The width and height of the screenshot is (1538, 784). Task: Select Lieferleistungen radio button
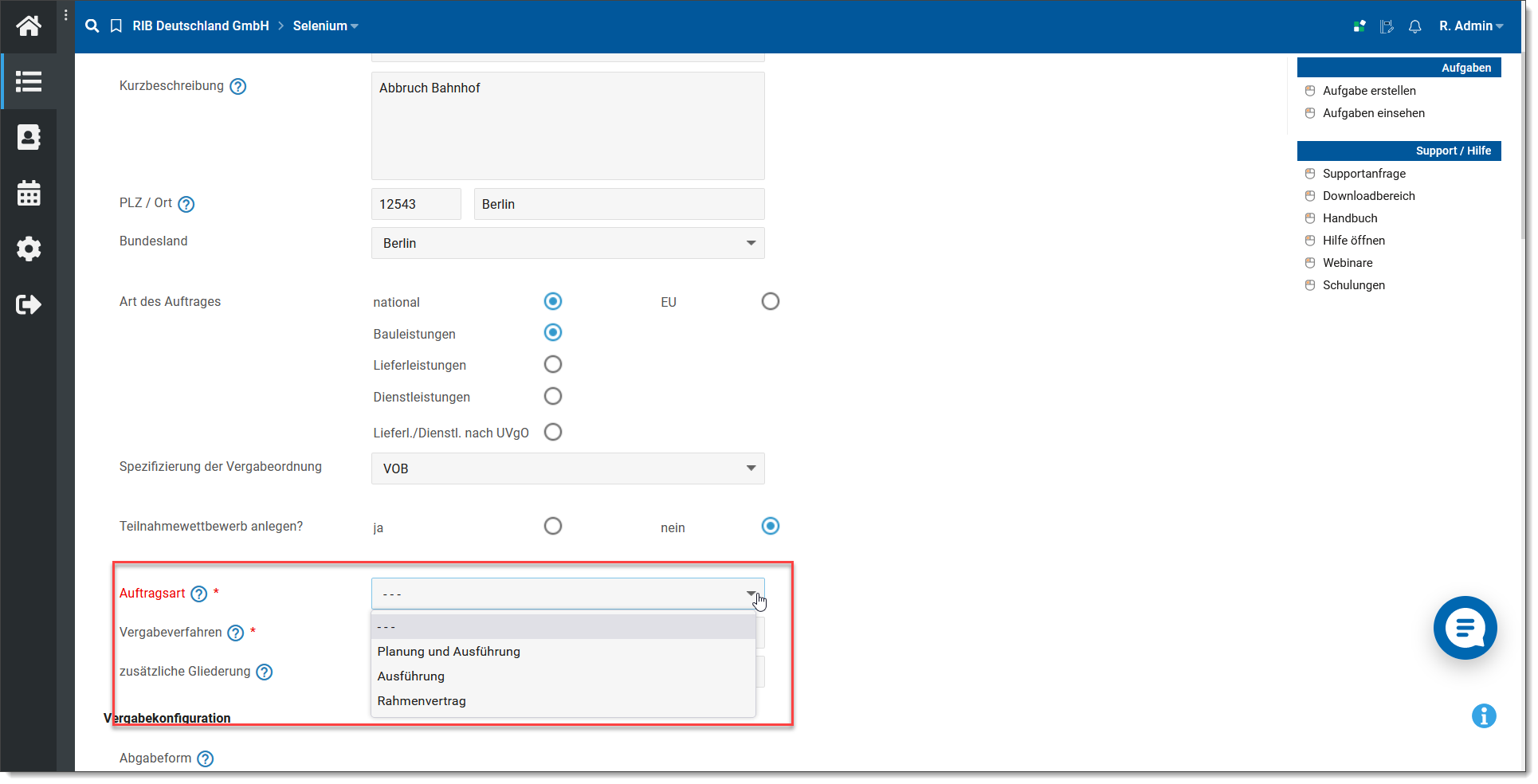point(553,364)
